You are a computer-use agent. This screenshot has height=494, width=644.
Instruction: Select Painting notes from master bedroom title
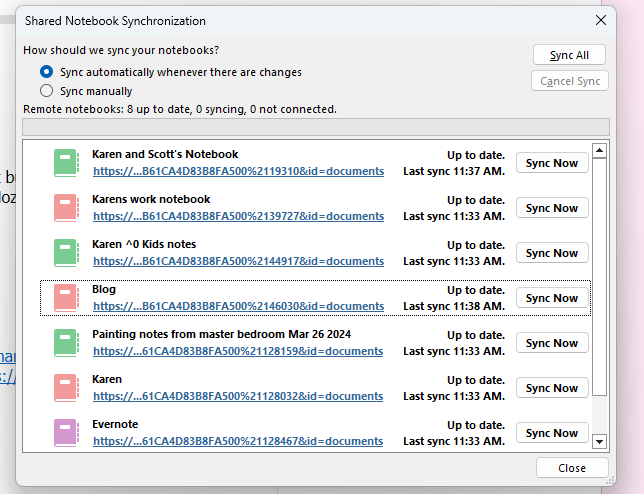click(221, 334)
